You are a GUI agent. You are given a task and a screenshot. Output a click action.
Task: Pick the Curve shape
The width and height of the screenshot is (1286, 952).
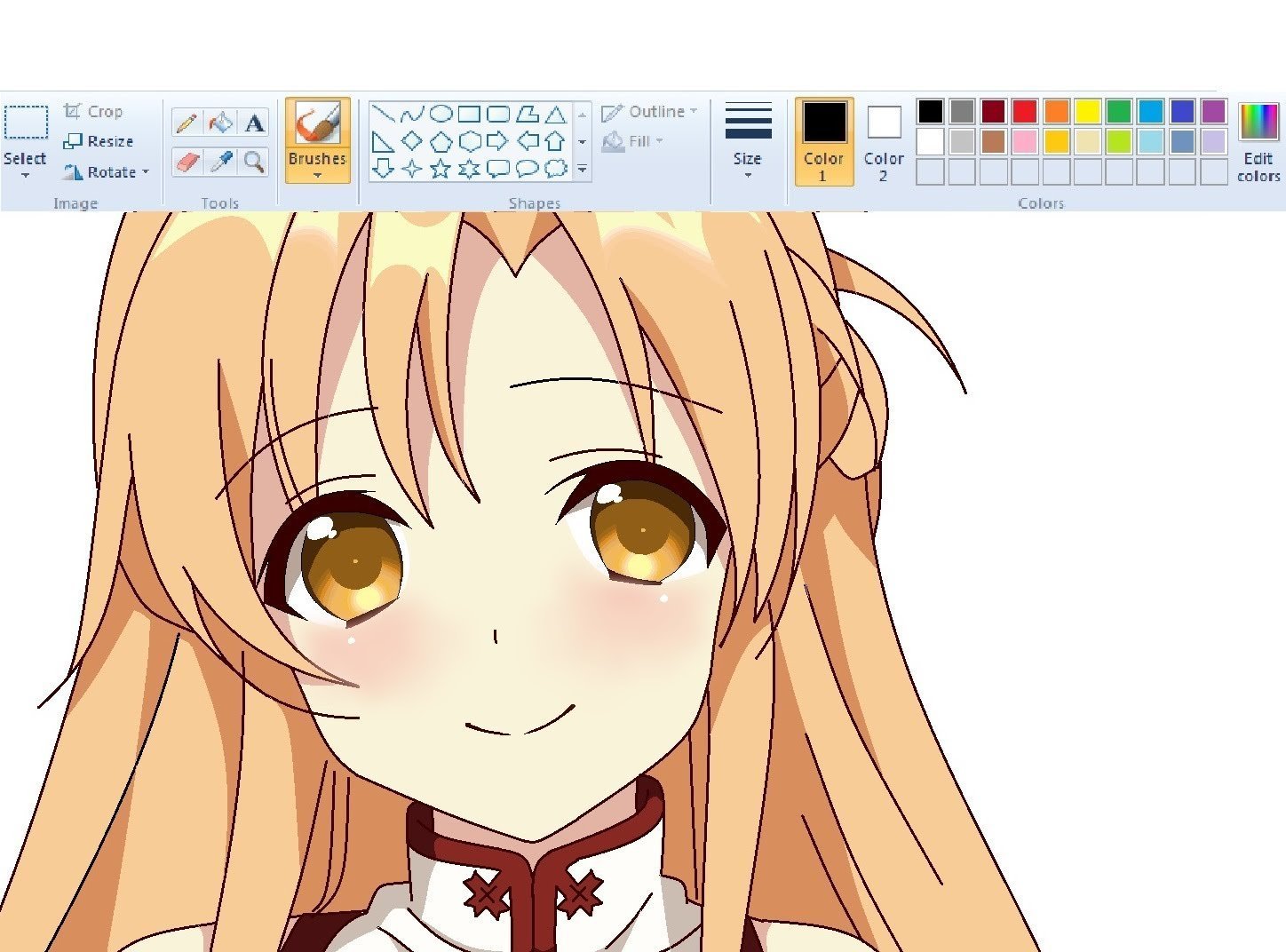411,114
